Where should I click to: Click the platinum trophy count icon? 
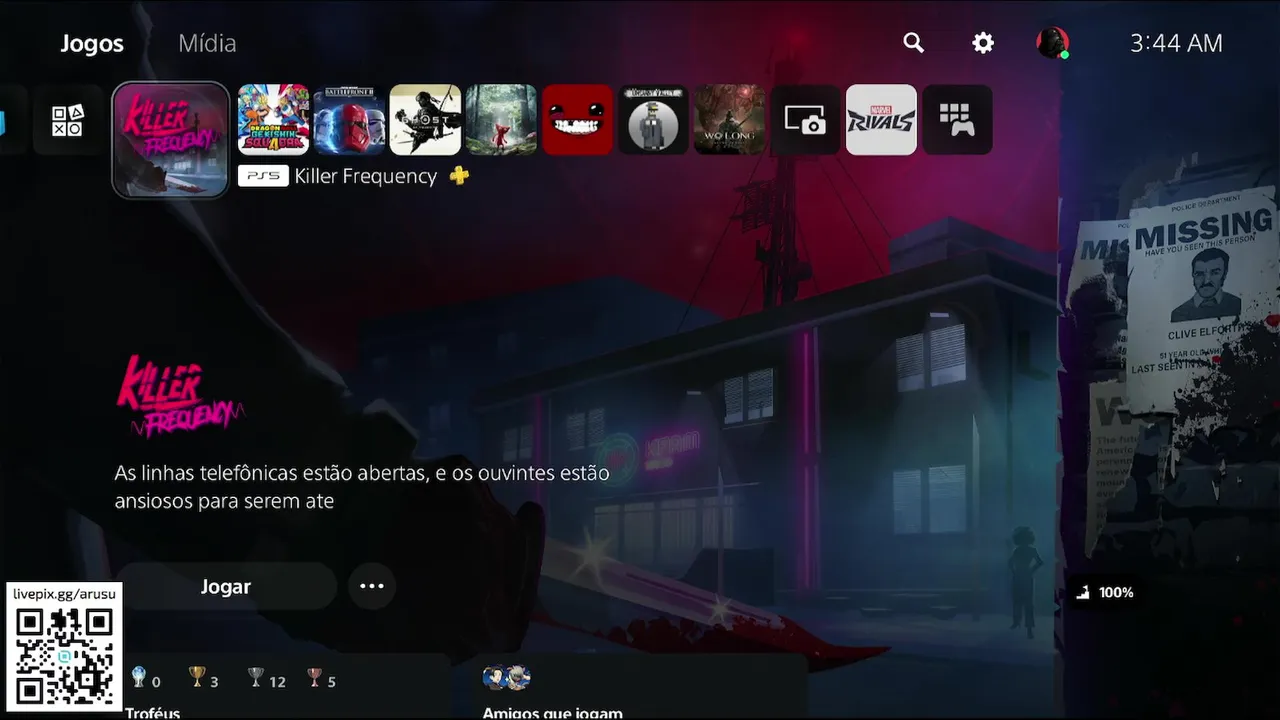point(138,678)
